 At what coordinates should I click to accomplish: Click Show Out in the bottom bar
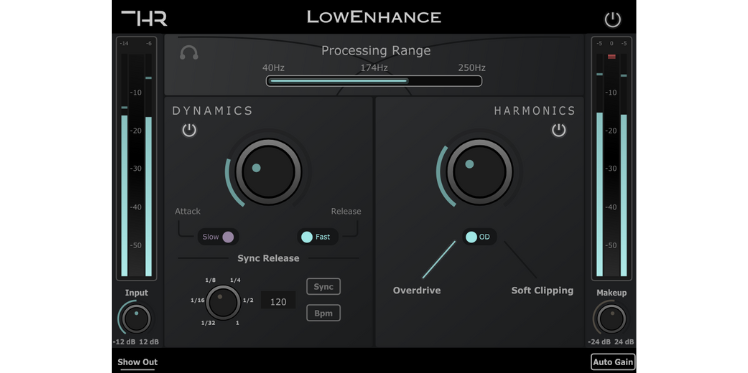pos(137,362)
